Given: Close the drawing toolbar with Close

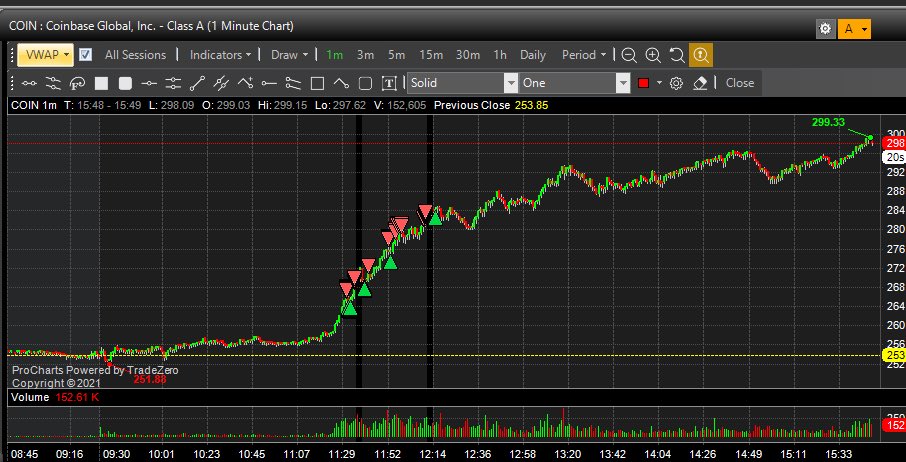Looking at the screenshot, I should (x=740, y=83).
